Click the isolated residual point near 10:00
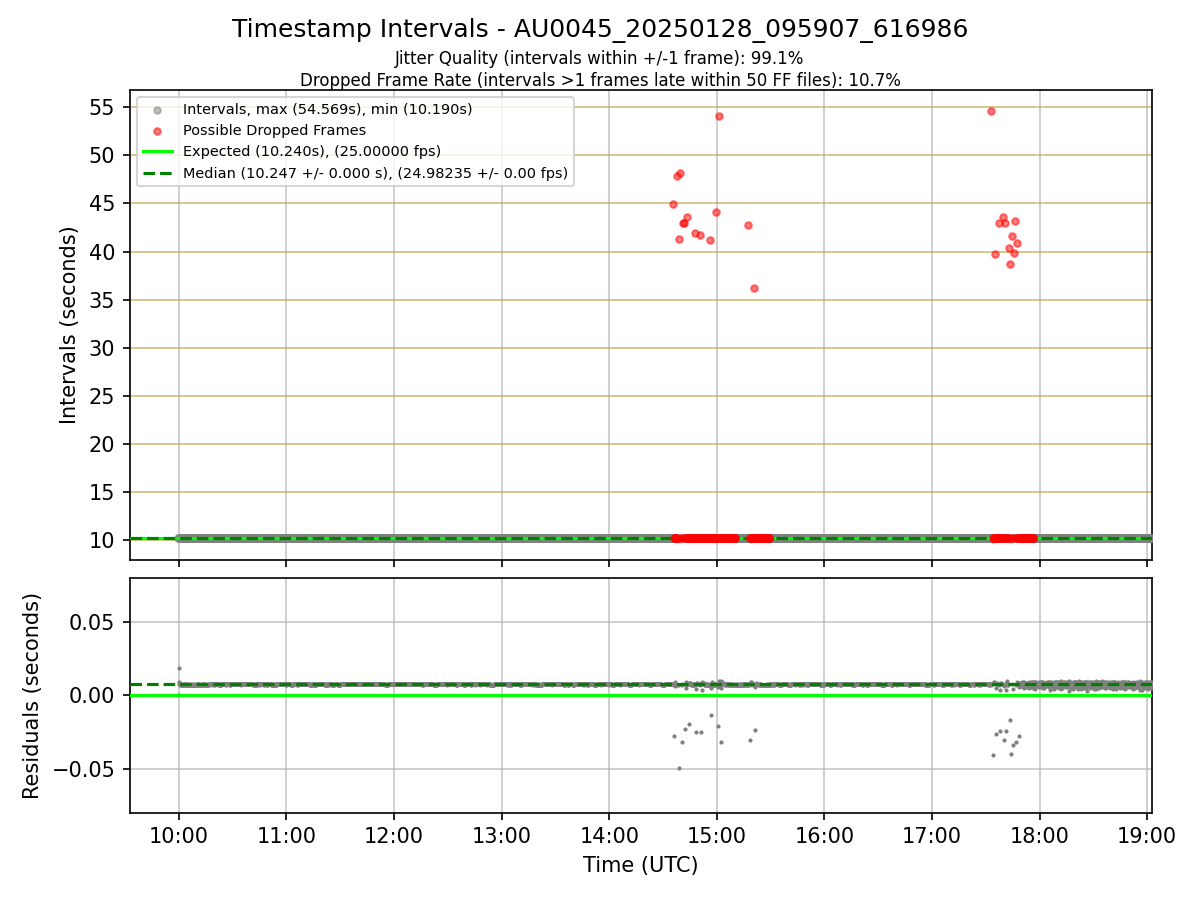 pos(179,668)
